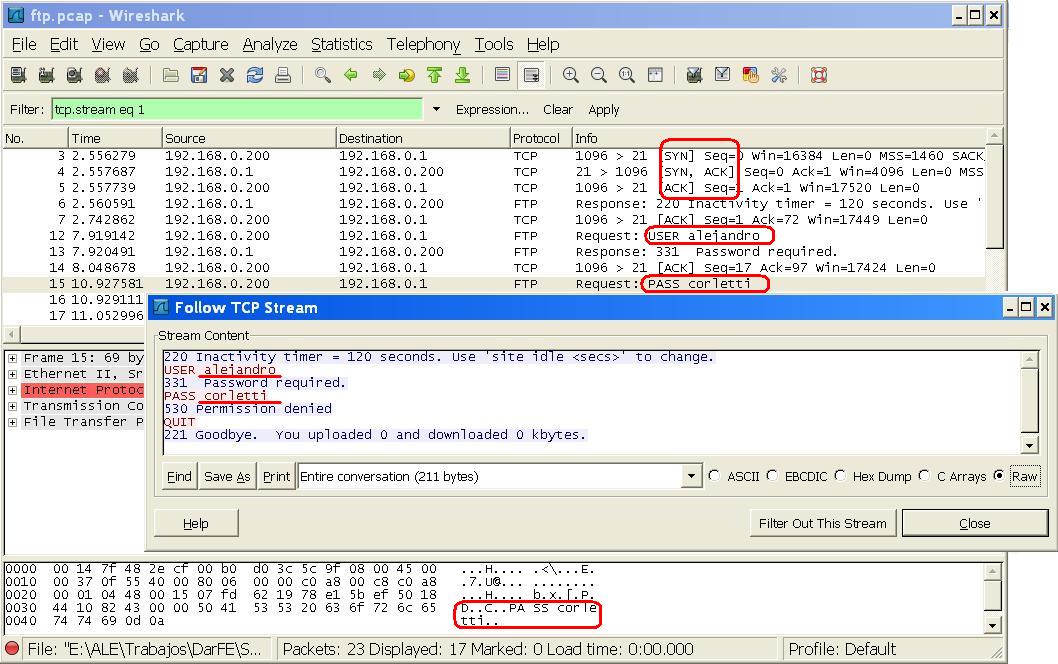1058x664 pixels.
Task: Choose the C Arrays radio option
Action: (x=924, y=476)
